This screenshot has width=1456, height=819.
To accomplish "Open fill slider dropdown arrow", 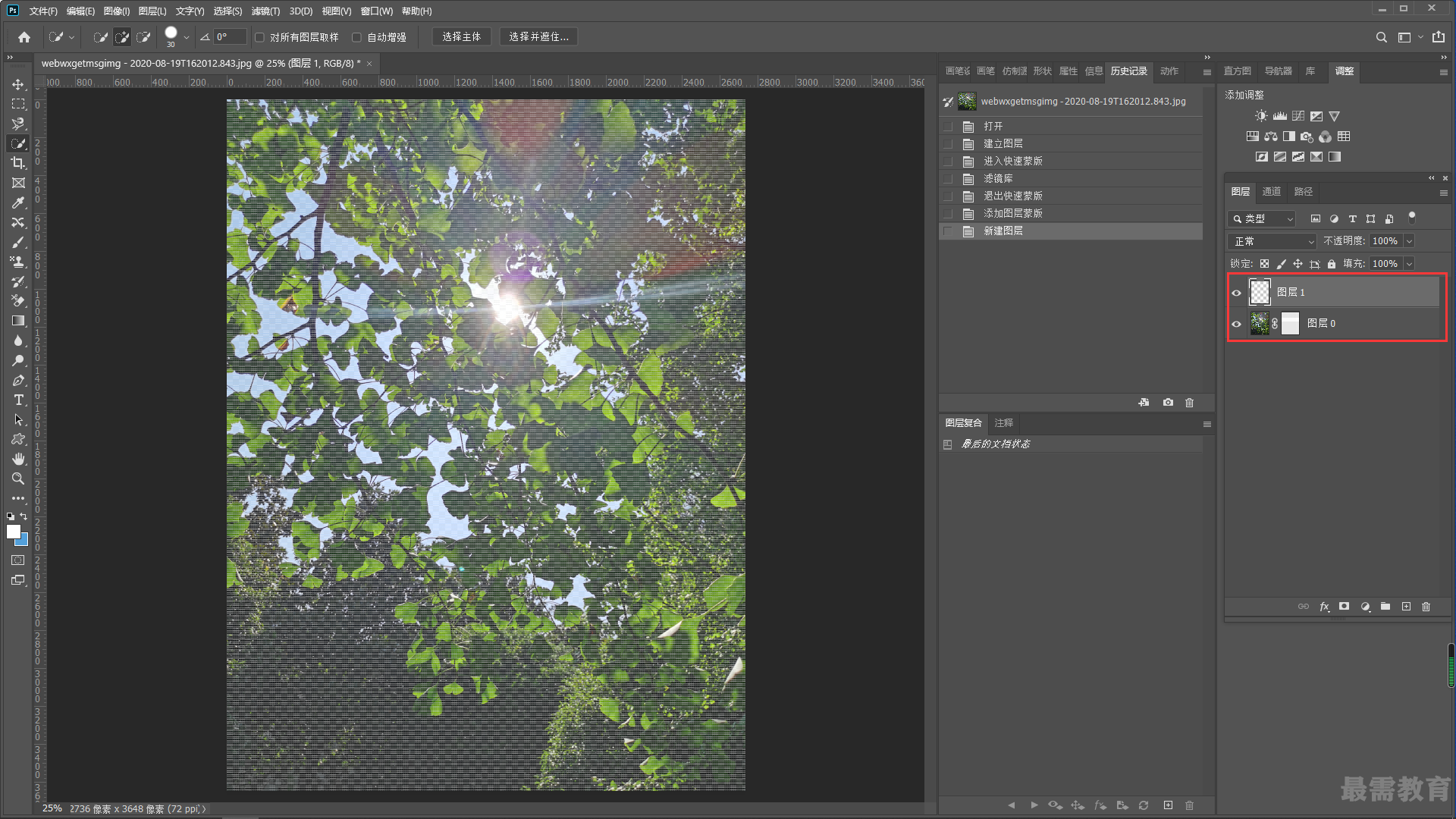I will tap(1408, 264).
